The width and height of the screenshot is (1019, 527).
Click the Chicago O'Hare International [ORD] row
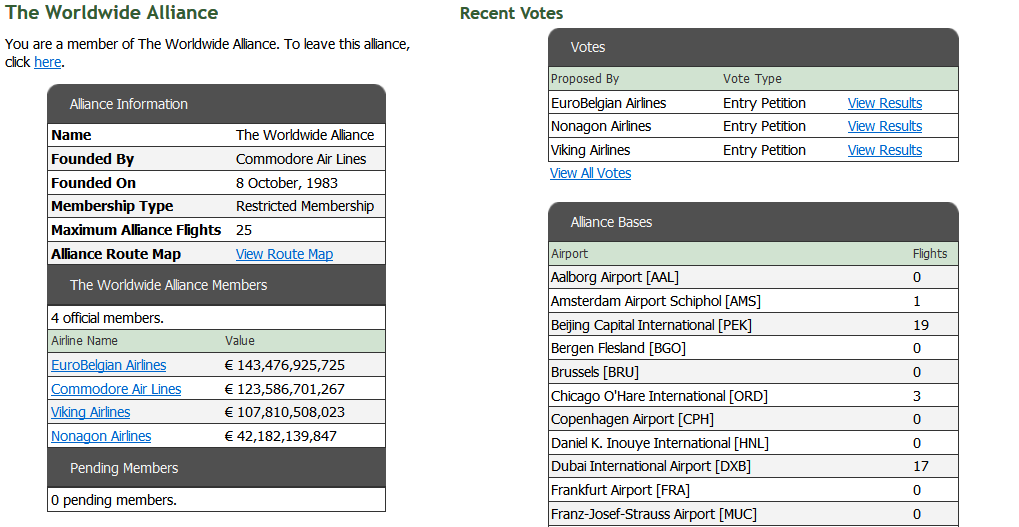[659, 396]
